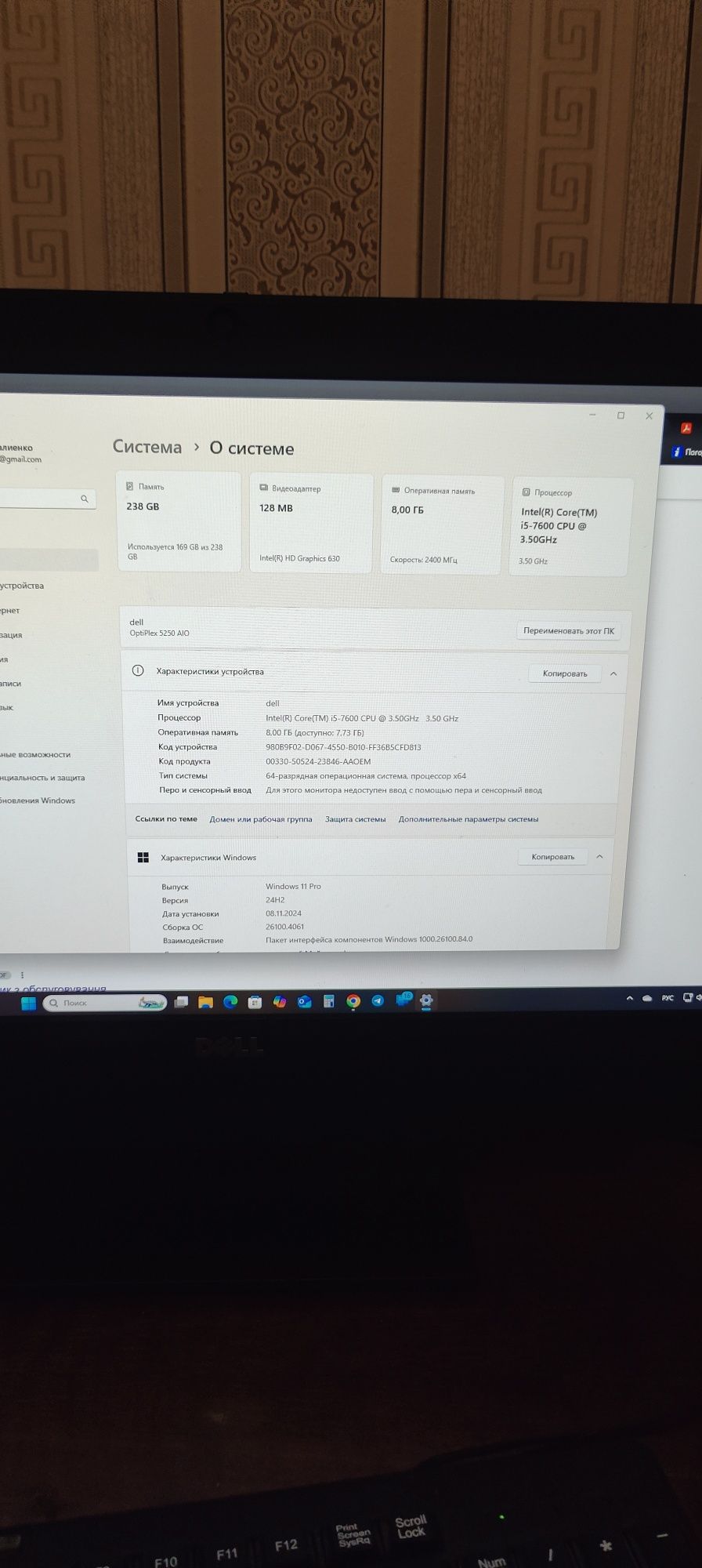Image resolution: width=702 pixels, height=1568 pixels.
Task: Launch Copilot from the taskbar
Action: click(280, 1002)
